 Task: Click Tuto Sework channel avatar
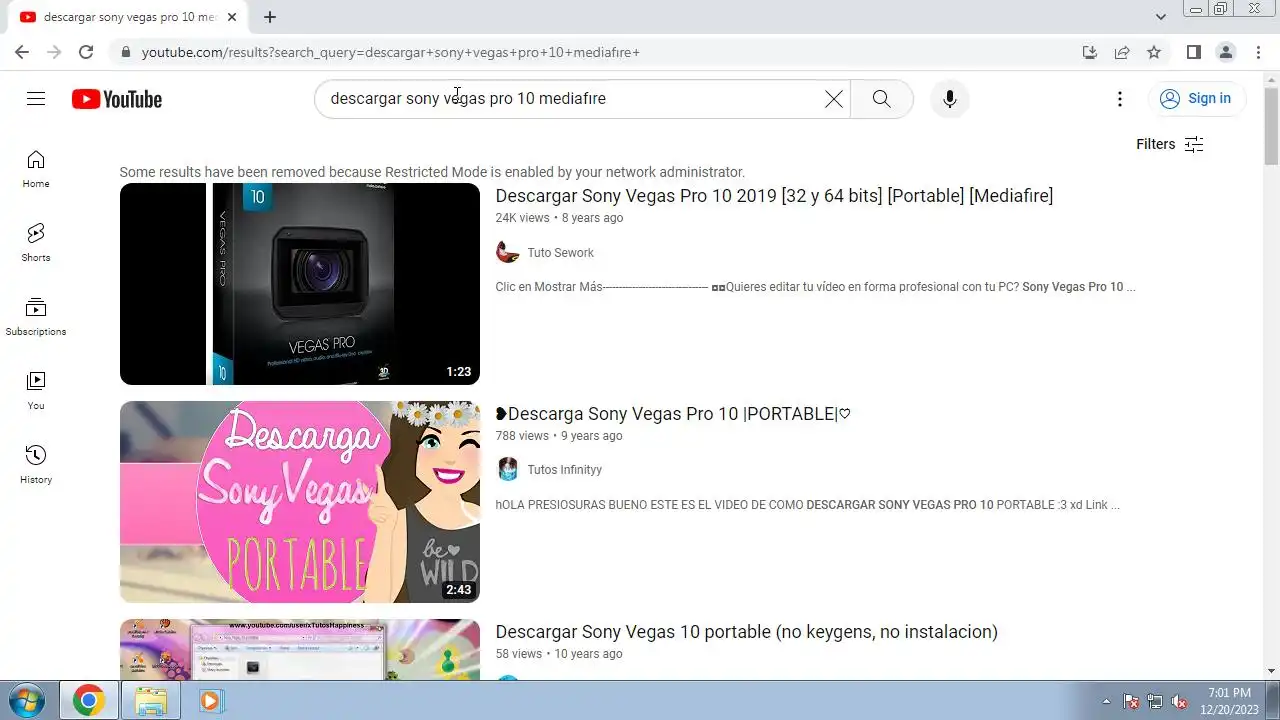click(x=508, y=252)
